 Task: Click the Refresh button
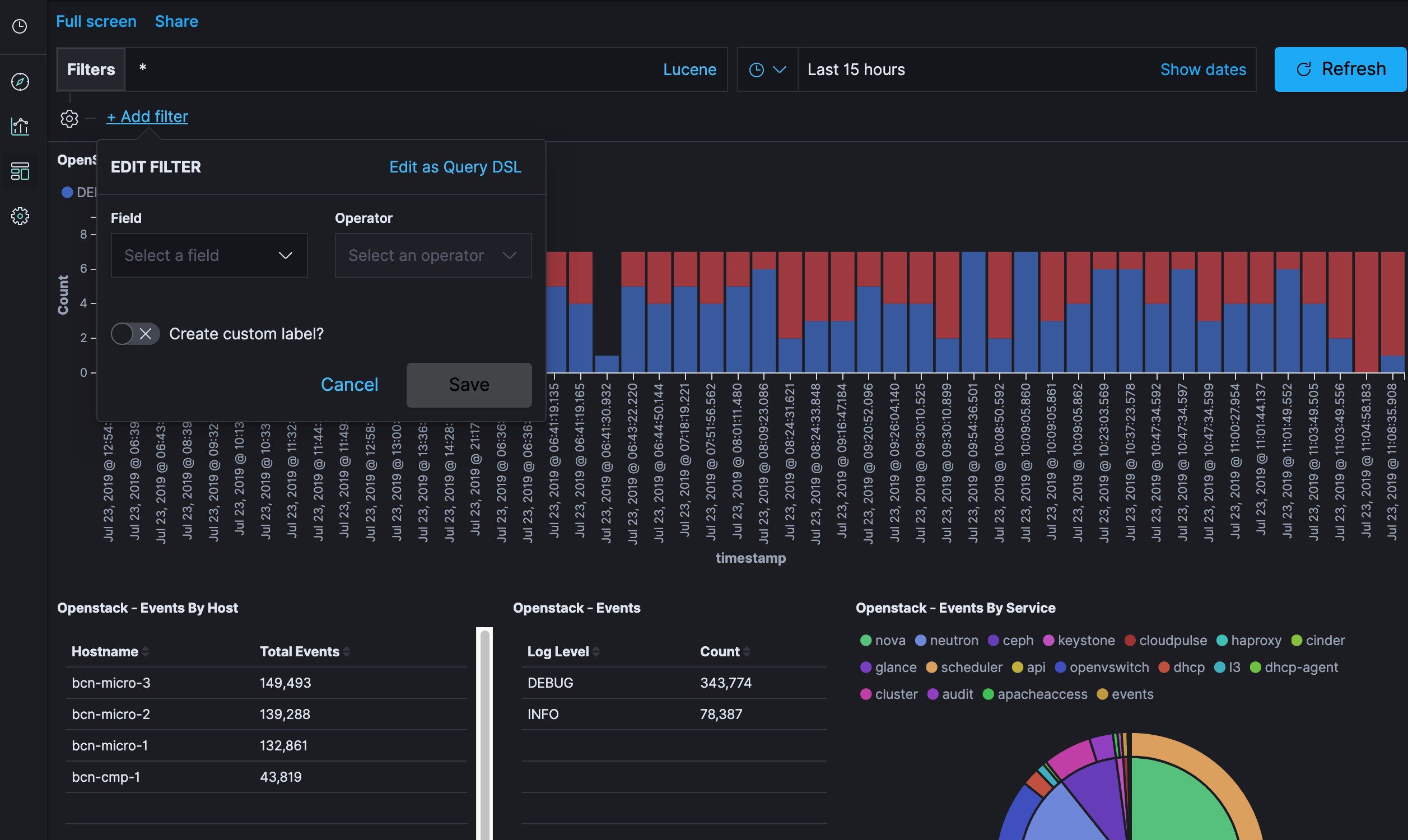click(1340, 69)
